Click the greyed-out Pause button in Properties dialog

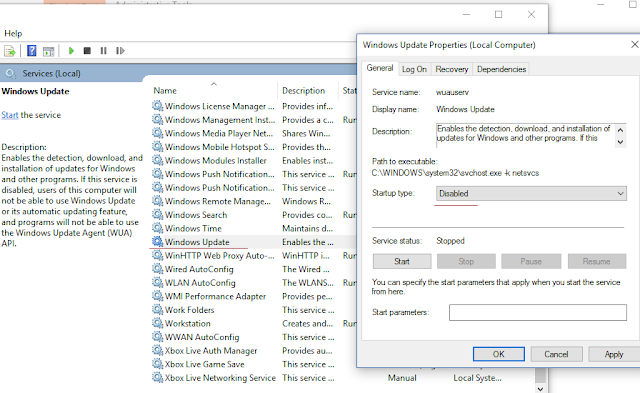click(x=531, y=261)
